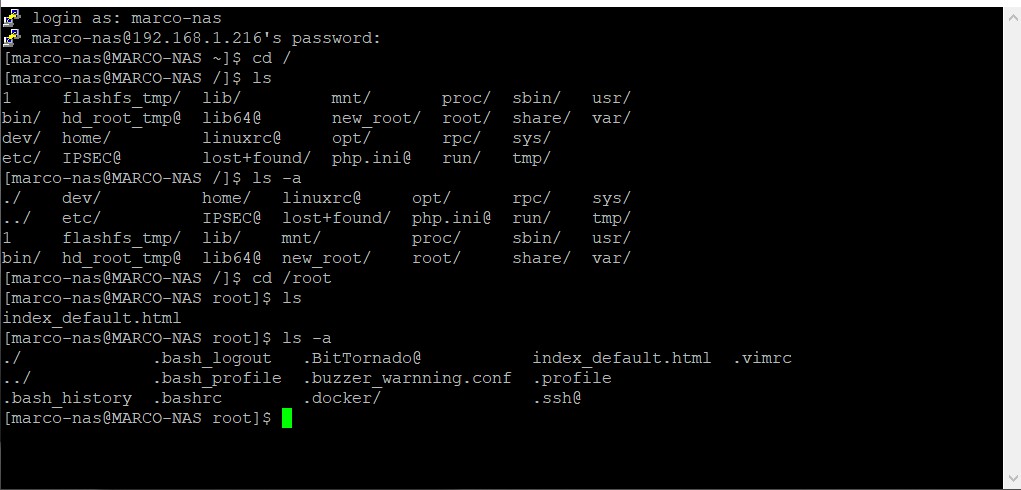Viewport: 1021px width, 490px height.
Task: Click the "login as: marco-nas" text
Action: 127,18
